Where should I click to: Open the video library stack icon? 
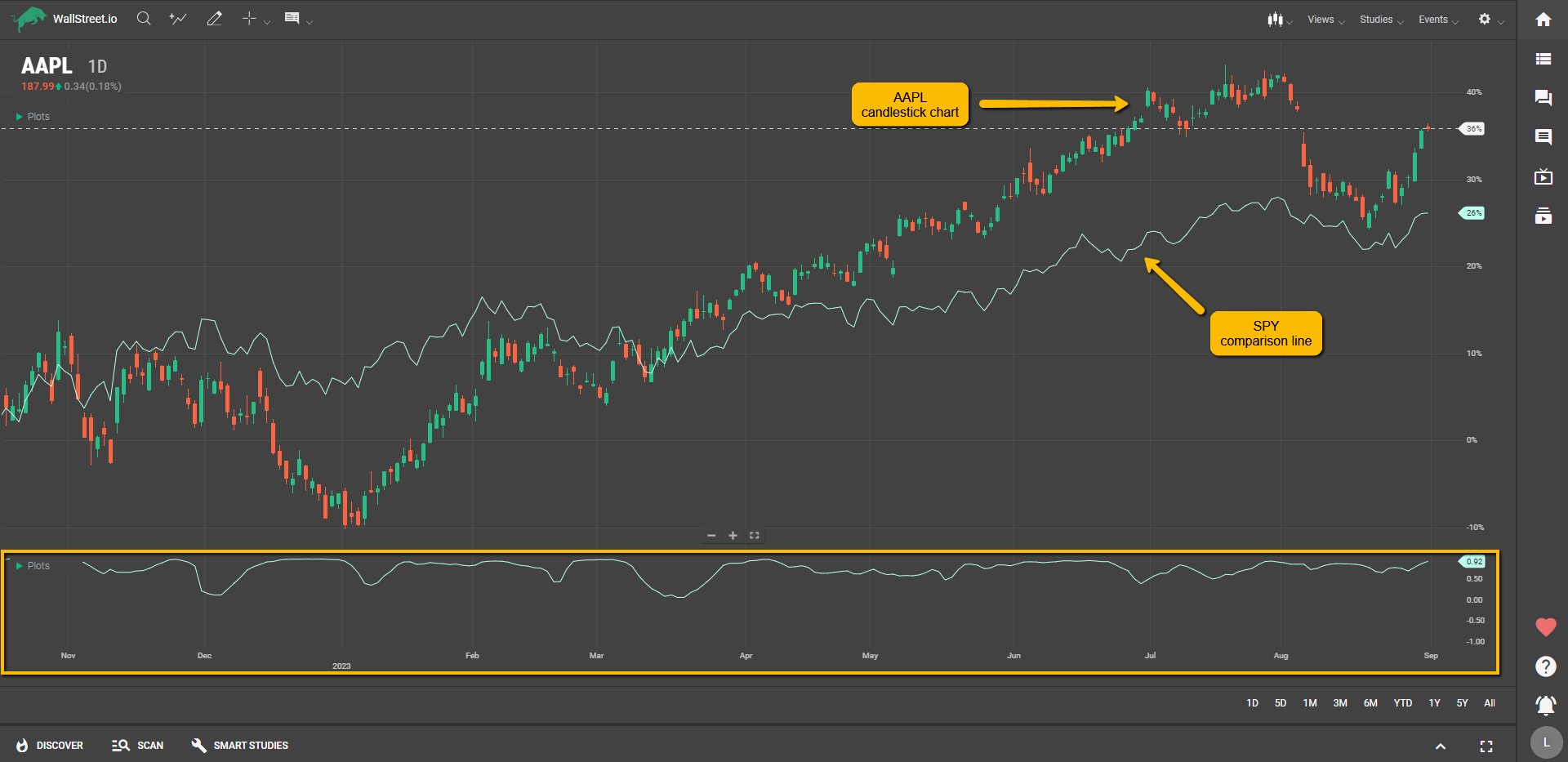click(1543, 216)
